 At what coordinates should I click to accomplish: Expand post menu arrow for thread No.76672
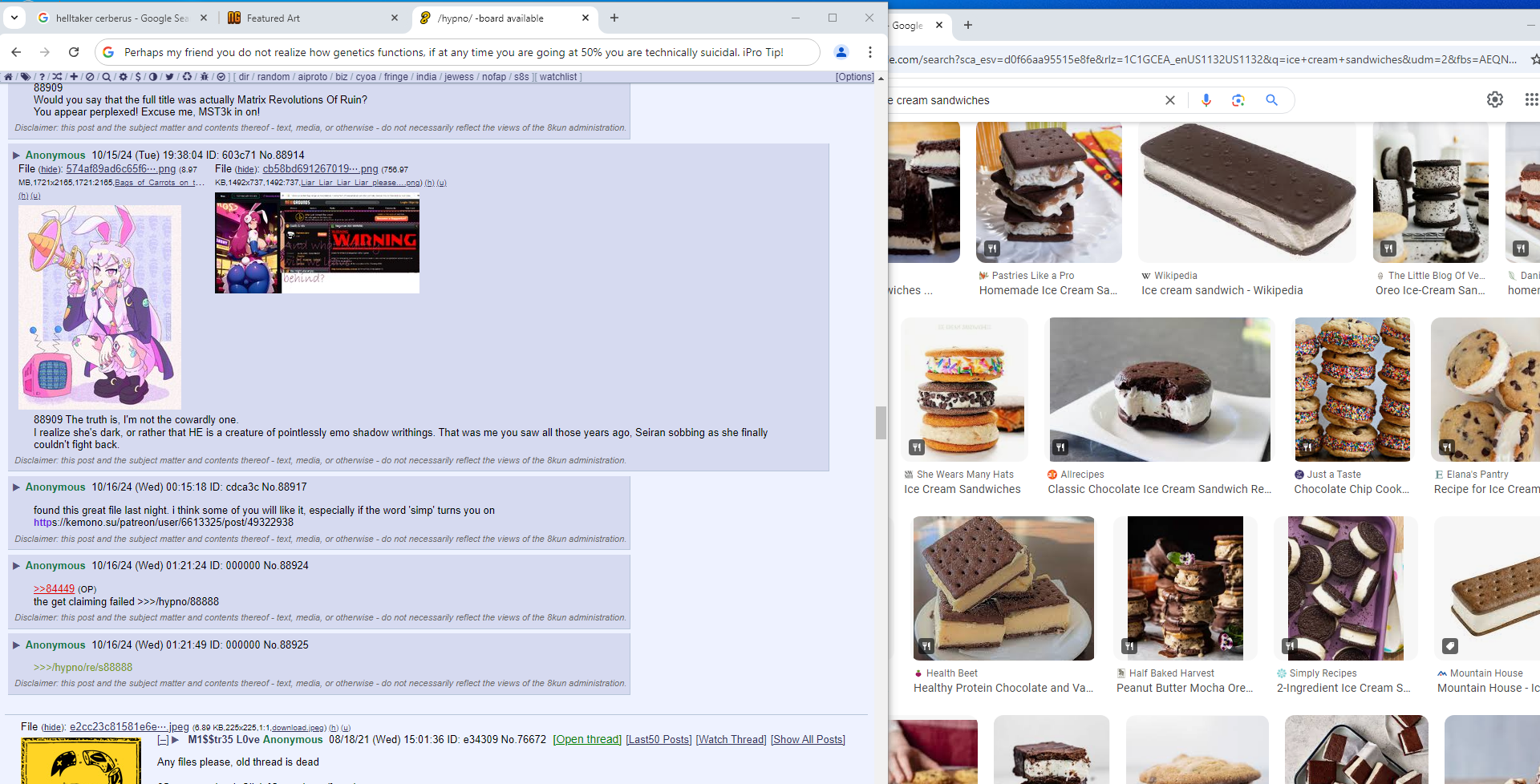pyautogui.click(x=176, y=740)
